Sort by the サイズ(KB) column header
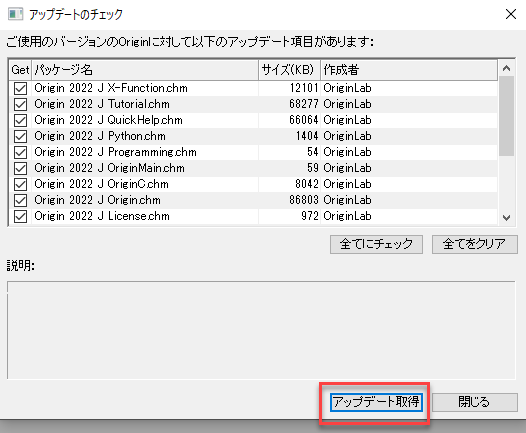 coord(290,70)
